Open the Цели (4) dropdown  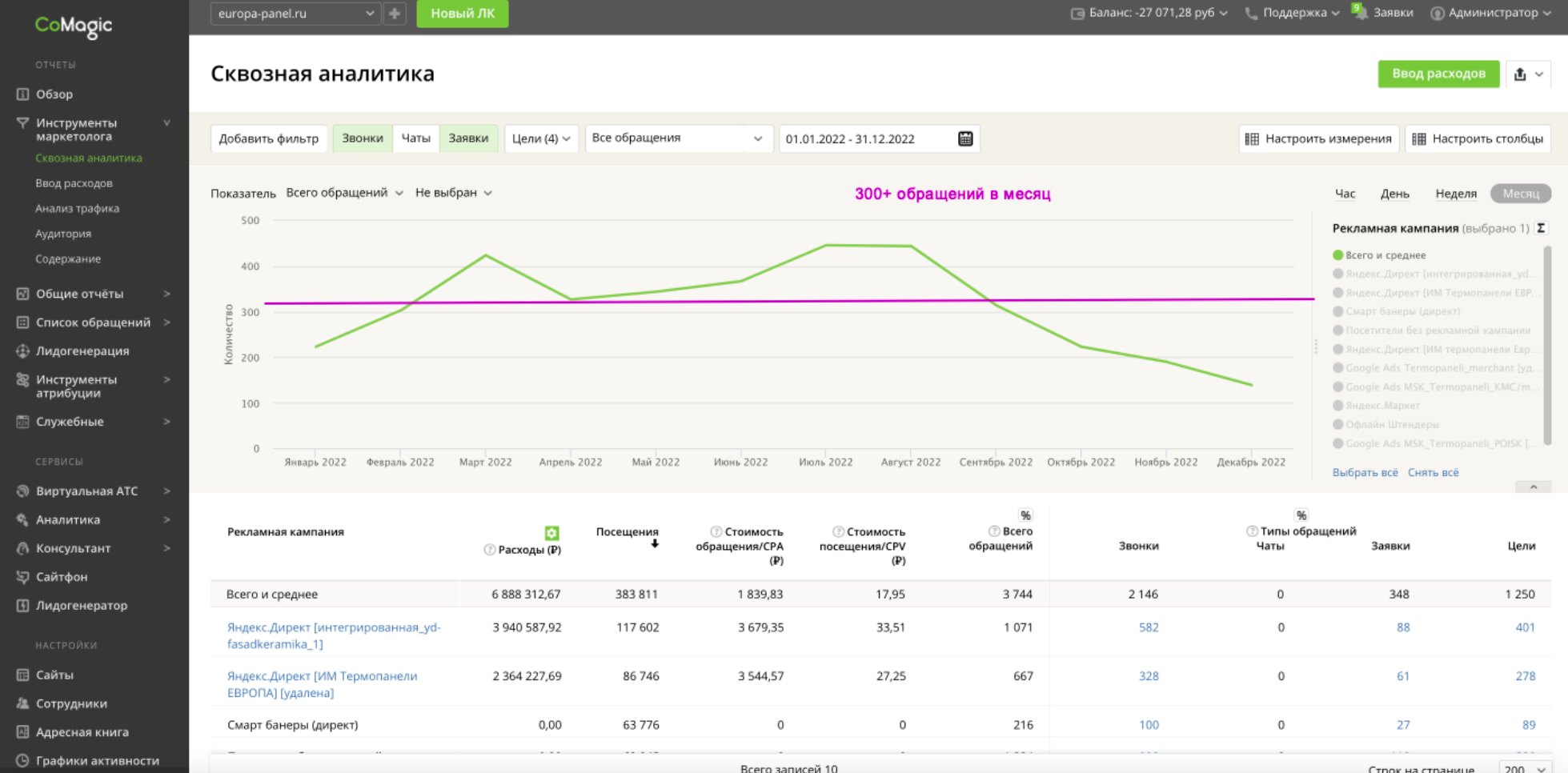pos(541,138)
